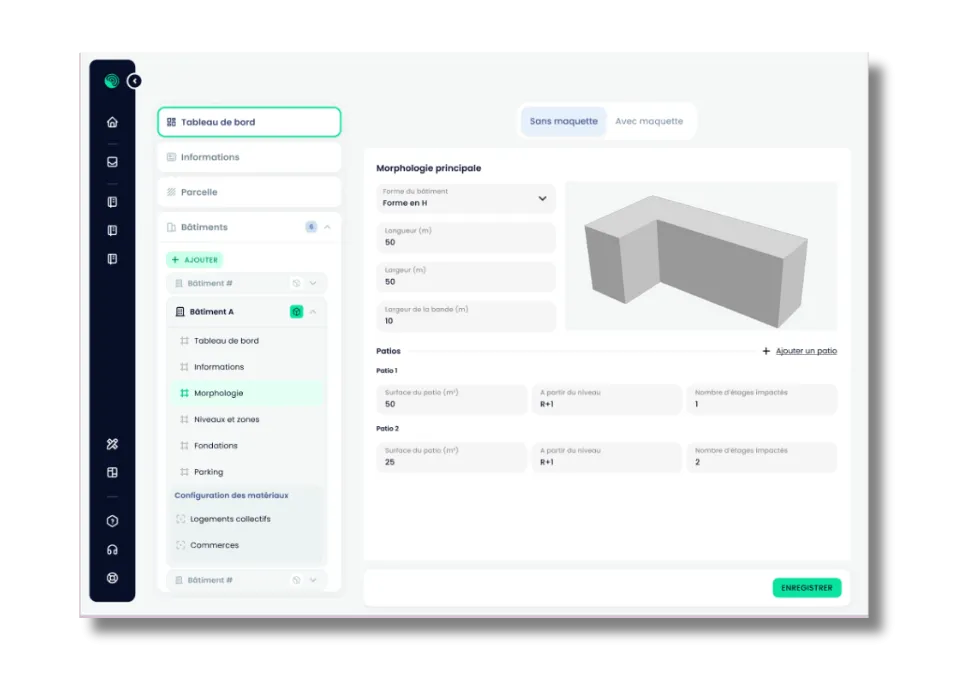Switch to the Avec maquette tab
Image resolution: width=975 pixels, height=699 pixels.
(649, 121)
